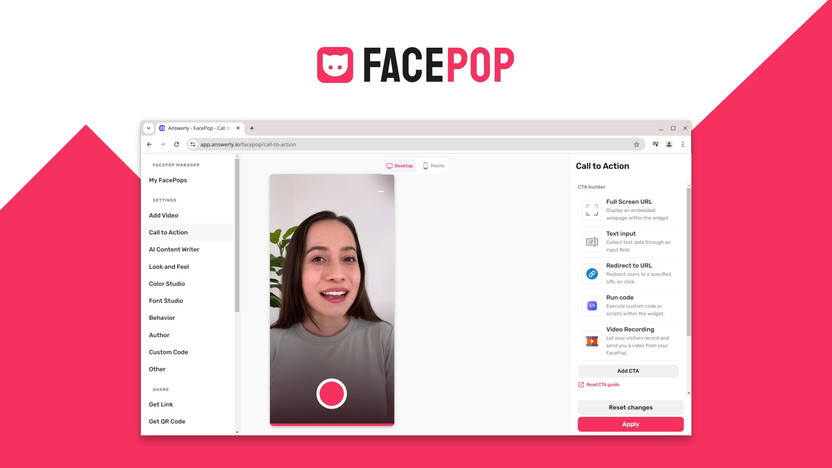832x468 pixels.
Task: Open Look and Feel settings
Action: point(169,267)
